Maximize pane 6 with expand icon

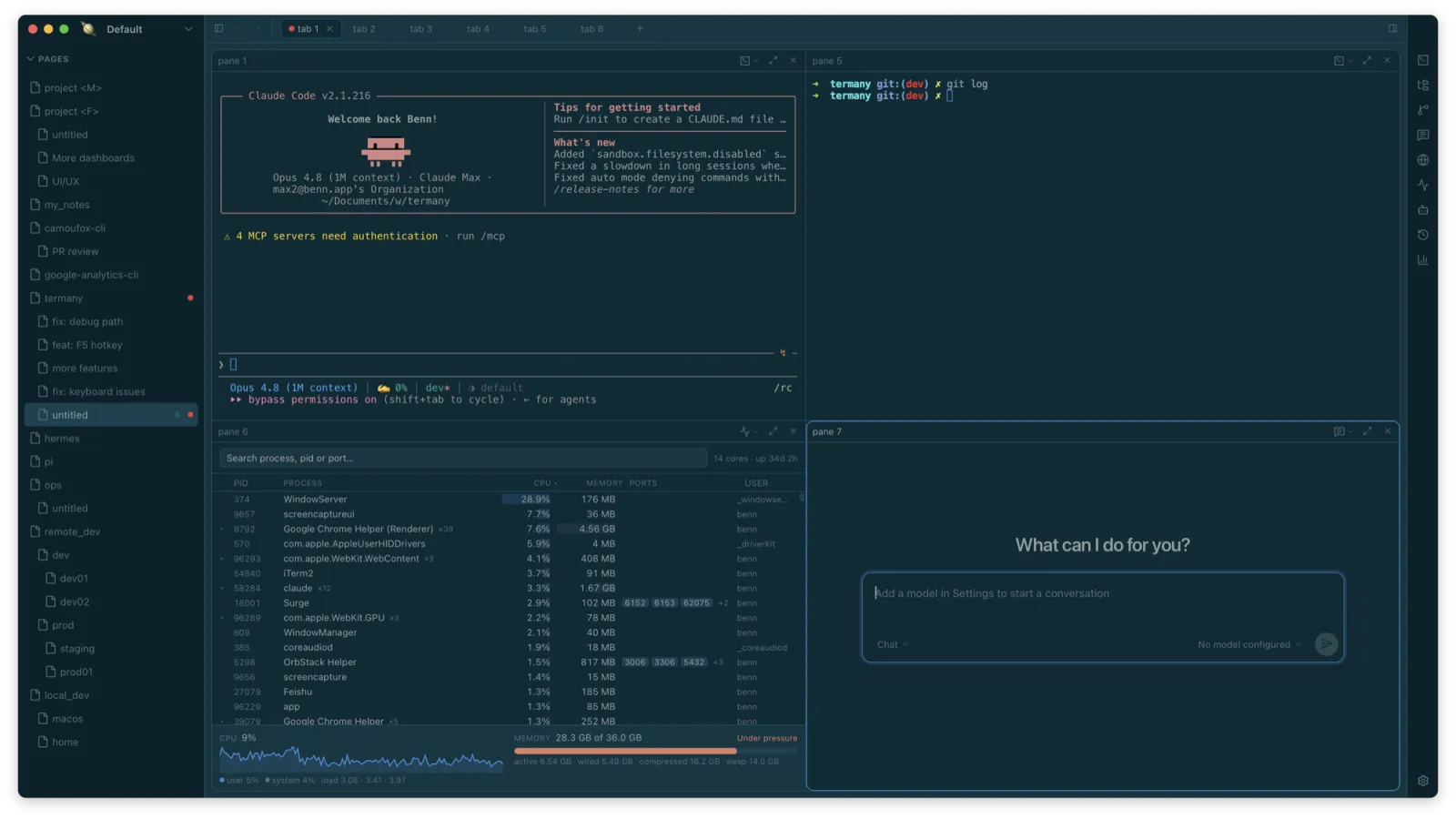[773, 431]
